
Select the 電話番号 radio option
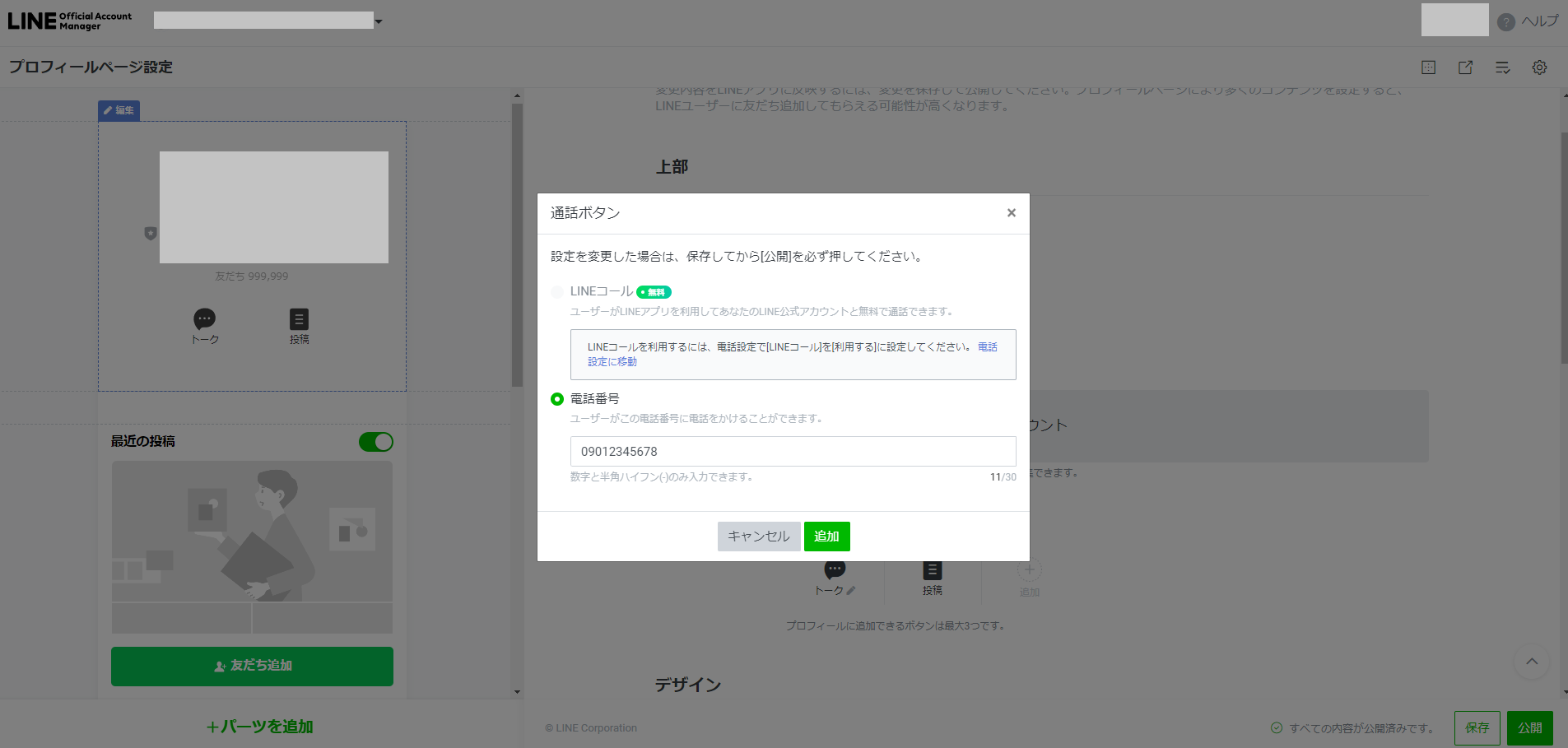pyautogui.click(x=557, y=399)
